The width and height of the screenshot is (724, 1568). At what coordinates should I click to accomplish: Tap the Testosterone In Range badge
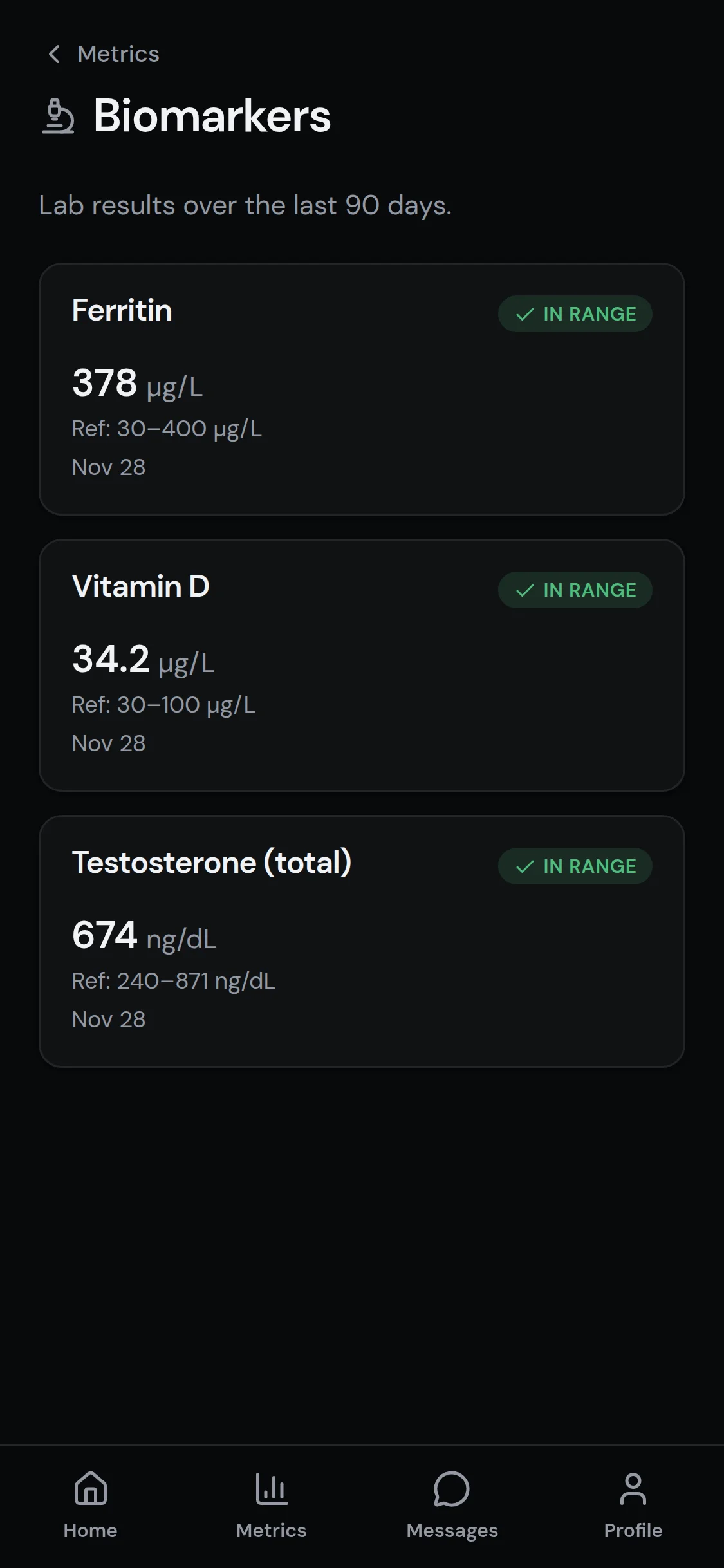575,866
